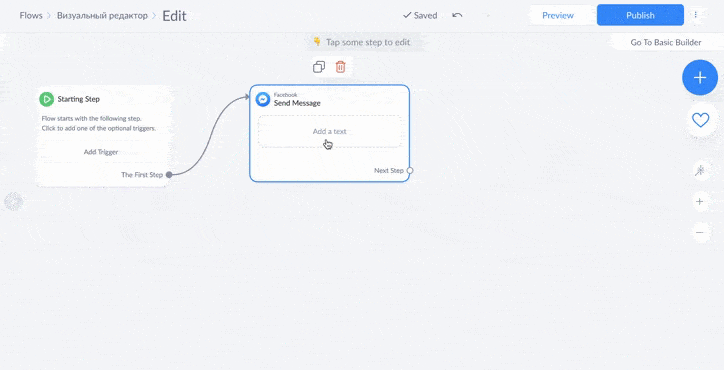Open favorites with the heart icon
This screenshot has width=724, height=370.
(x=700, y=121)
